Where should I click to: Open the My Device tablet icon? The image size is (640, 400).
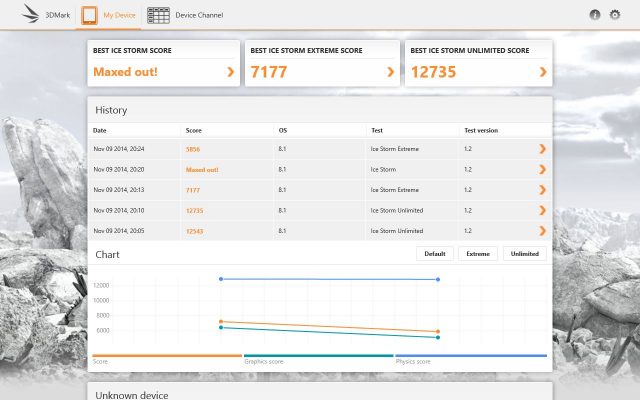(x=89, y=16)
